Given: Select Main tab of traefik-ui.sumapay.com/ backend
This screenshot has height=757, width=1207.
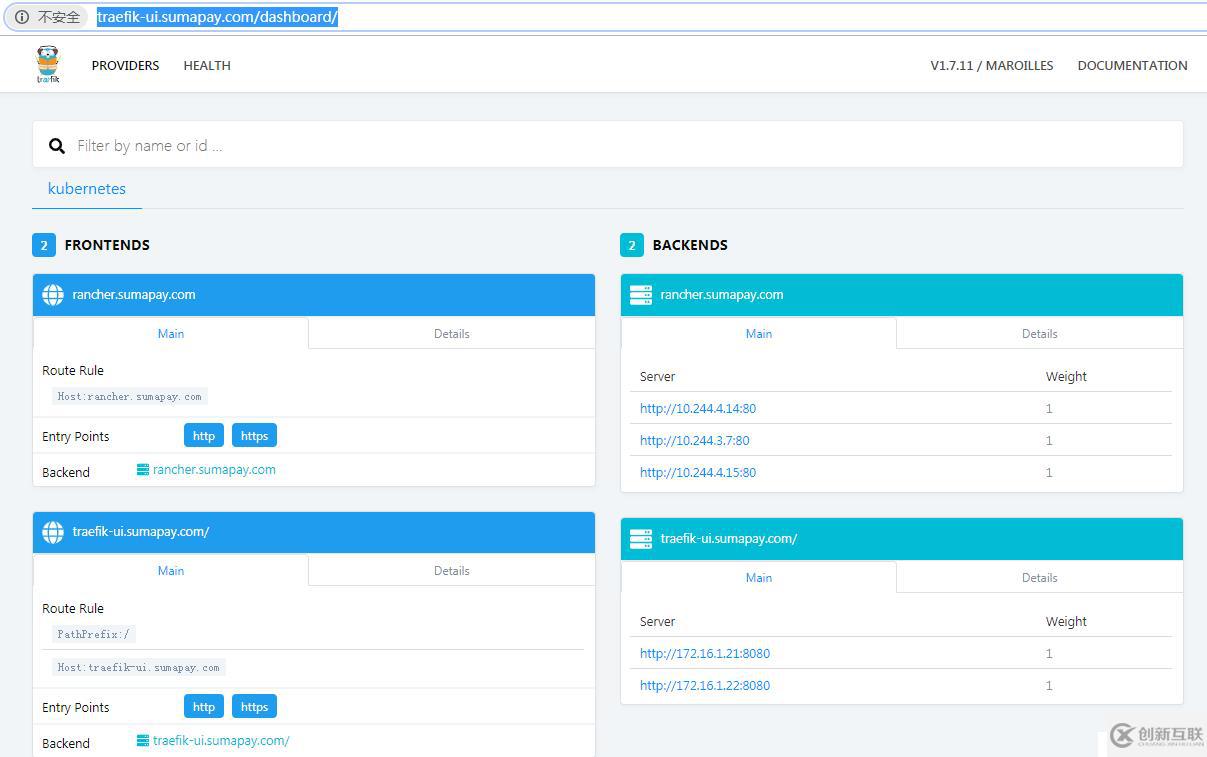Looking at the screenshot, I should tap(759, 577).
